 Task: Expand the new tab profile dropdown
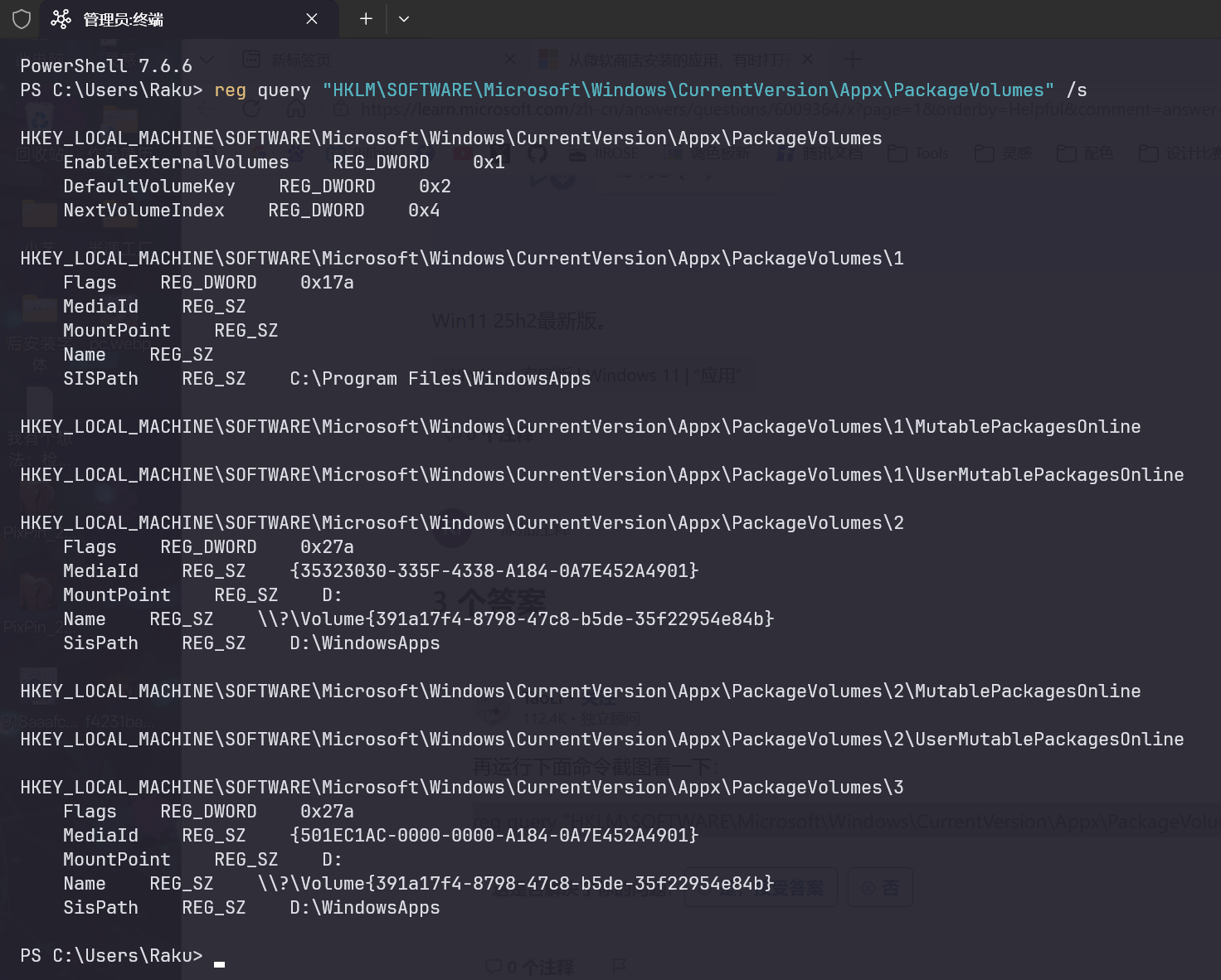click(x=404, y=19)
